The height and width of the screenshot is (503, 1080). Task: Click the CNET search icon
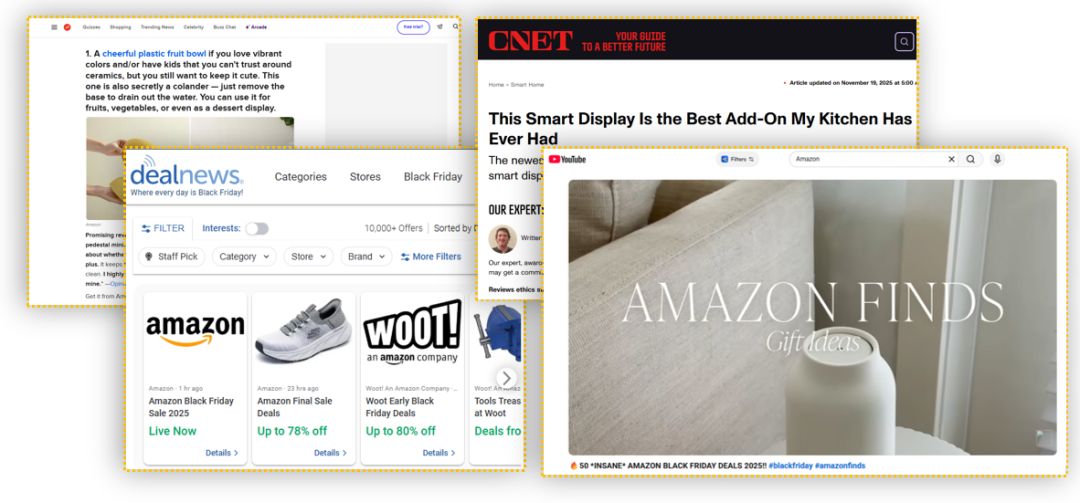(903, 42)
